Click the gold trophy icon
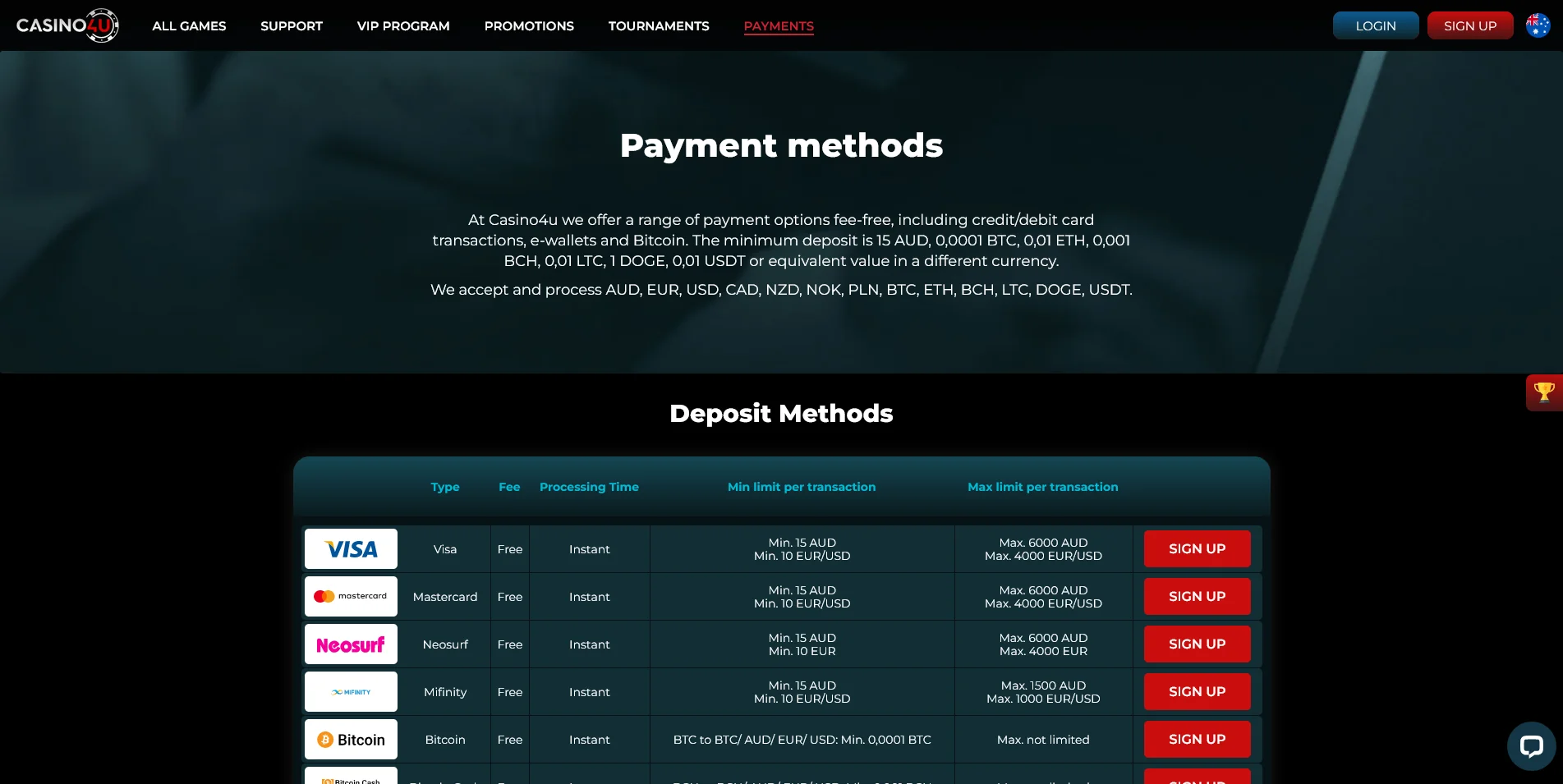 coord(1544,392)
